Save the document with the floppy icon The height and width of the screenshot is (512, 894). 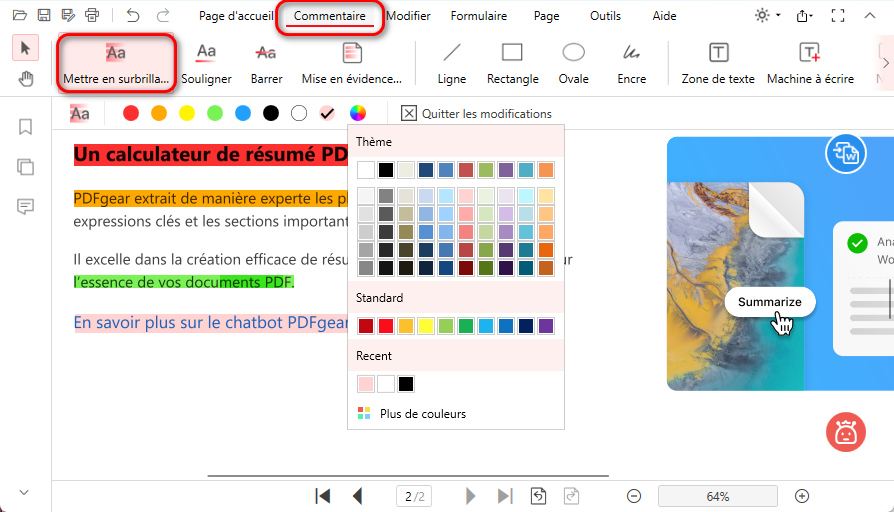tap(43, 15)
